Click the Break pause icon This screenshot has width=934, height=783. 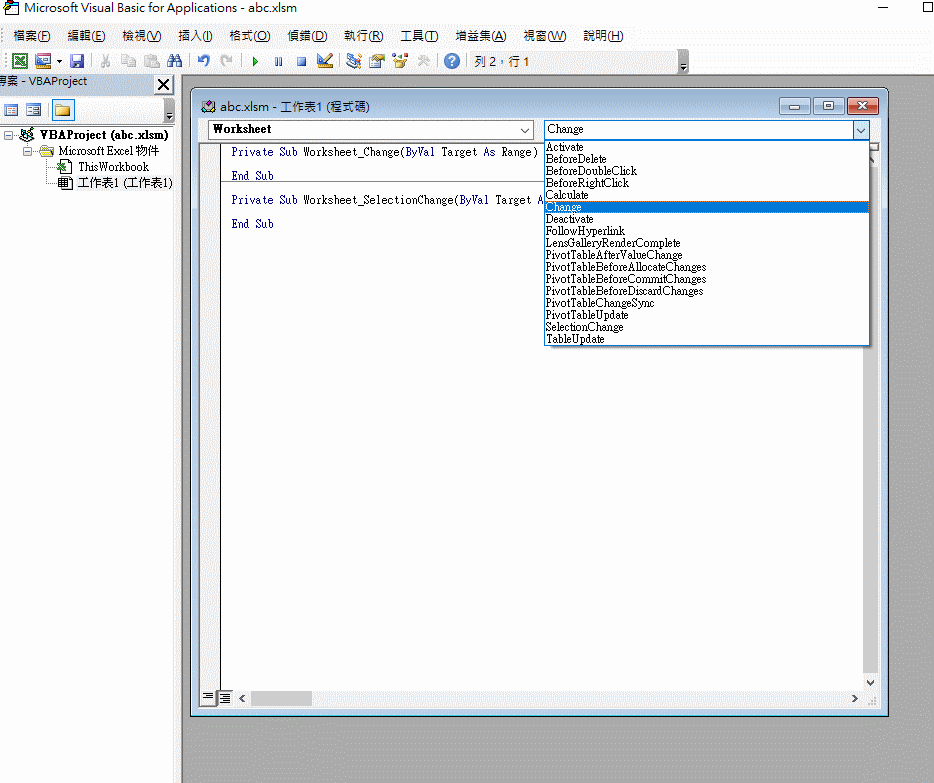point(278,61)
